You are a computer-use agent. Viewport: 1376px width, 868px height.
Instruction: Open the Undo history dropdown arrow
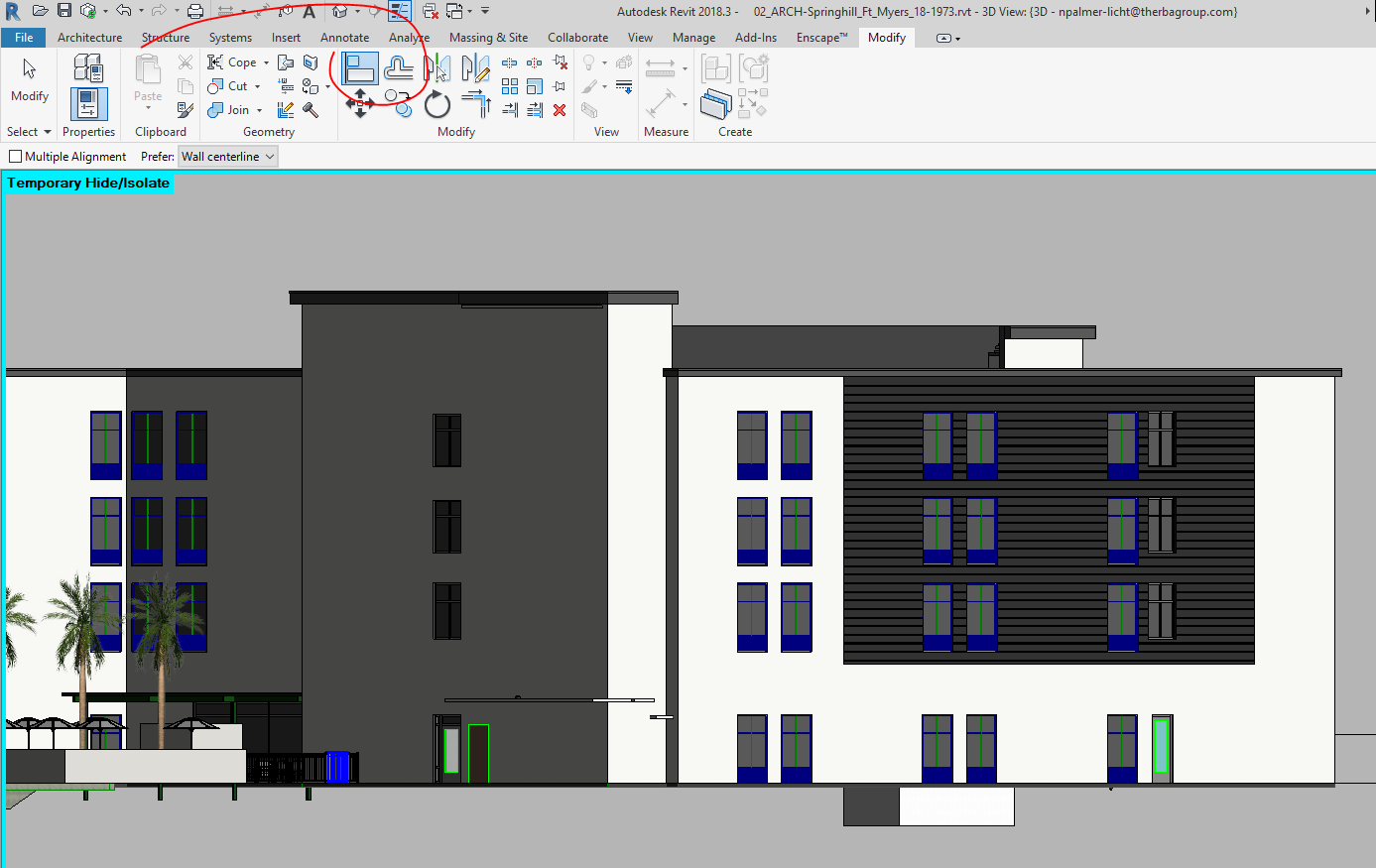click(141, 11)
